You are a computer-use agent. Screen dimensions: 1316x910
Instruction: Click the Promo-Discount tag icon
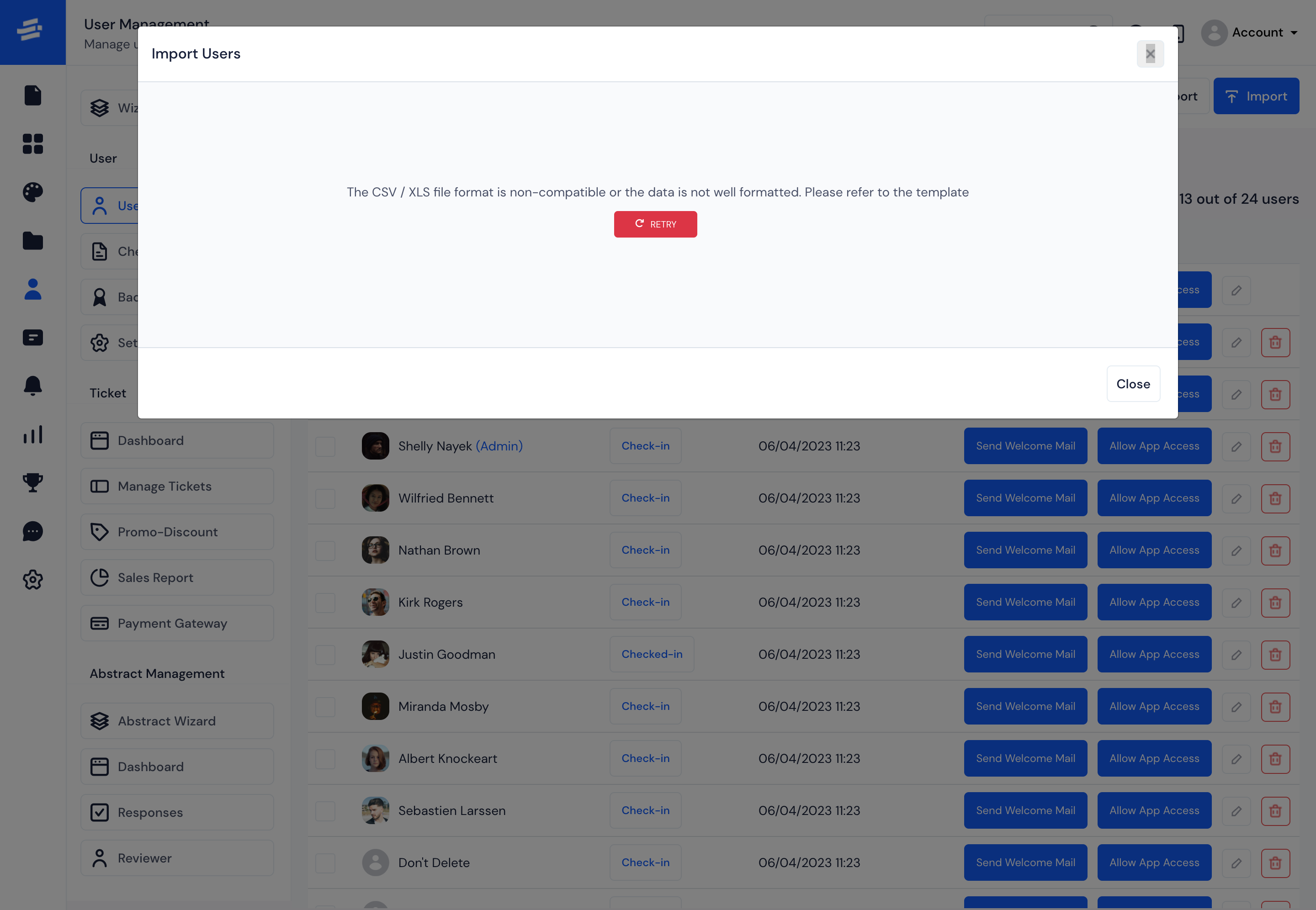99,531
